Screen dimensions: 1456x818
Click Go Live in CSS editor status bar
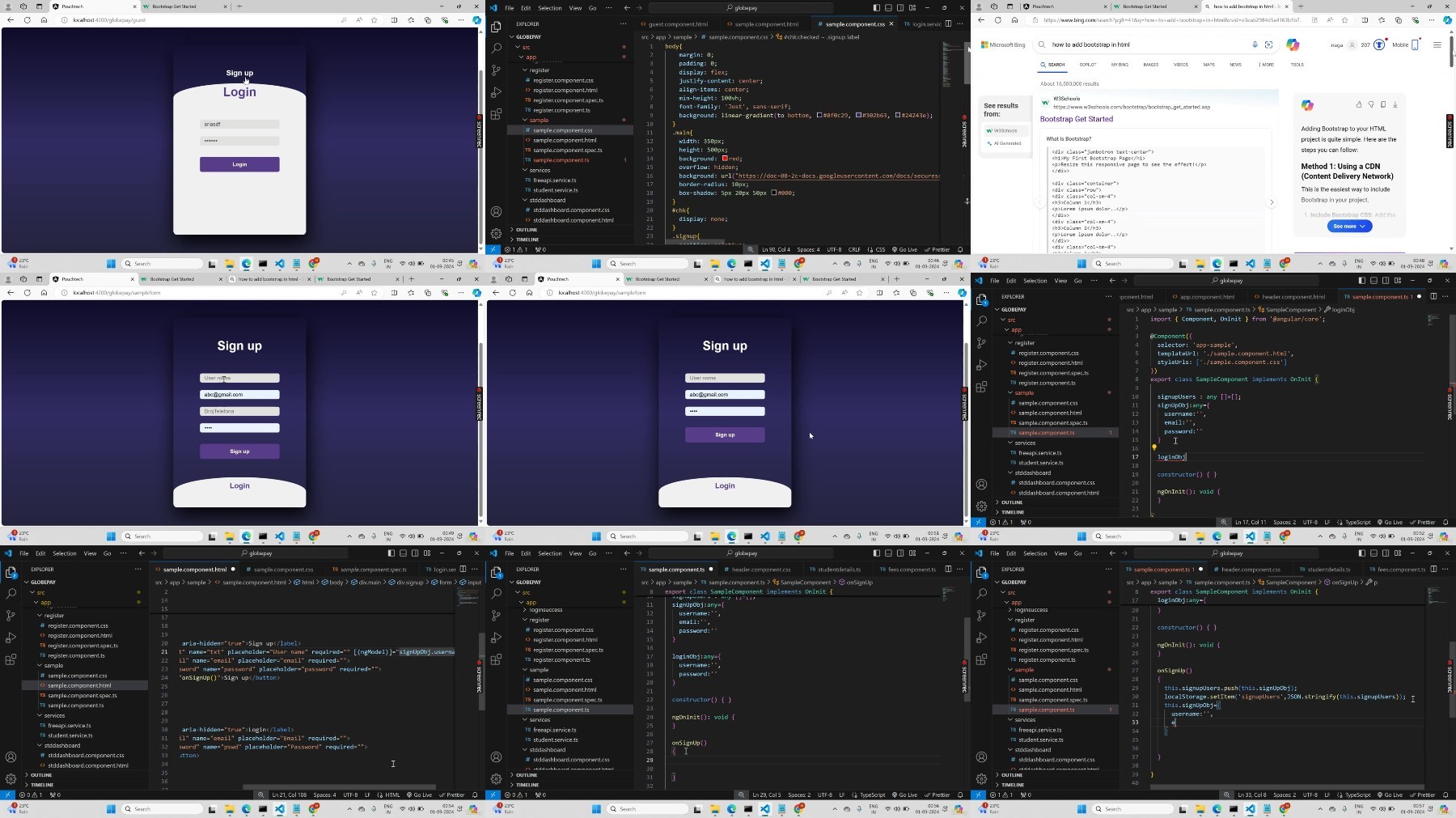coord(904,249)
